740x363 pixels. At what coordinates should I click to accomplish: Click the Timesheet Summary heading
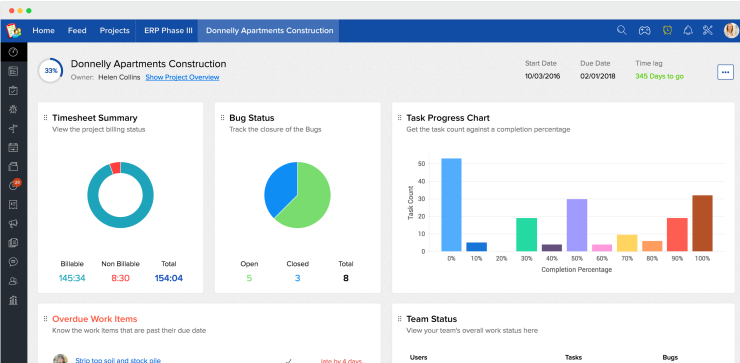(x=95, y=118)
